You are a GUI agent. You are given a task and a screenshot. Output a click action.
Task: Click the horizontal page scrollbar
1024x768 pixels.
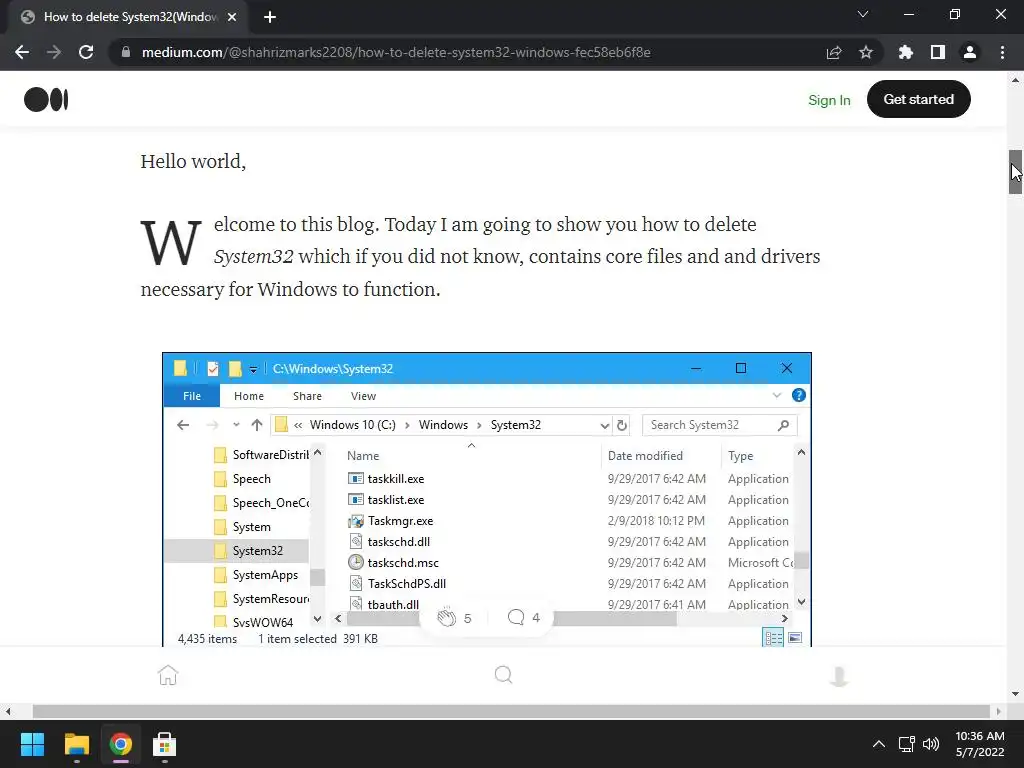[x=511, y=711]
